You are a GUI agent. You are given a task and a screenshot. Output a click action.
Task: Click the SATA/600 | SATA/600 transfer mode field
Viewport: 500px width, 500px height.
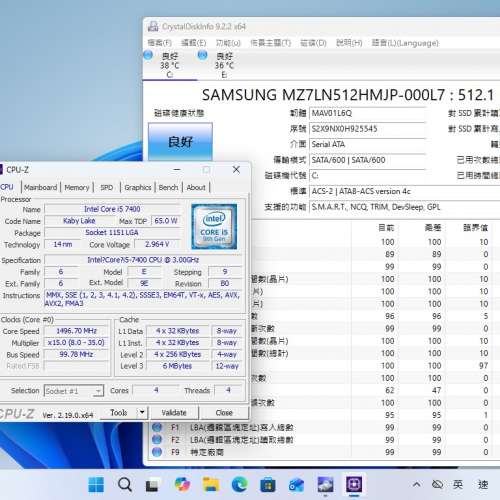coord(367,160)
